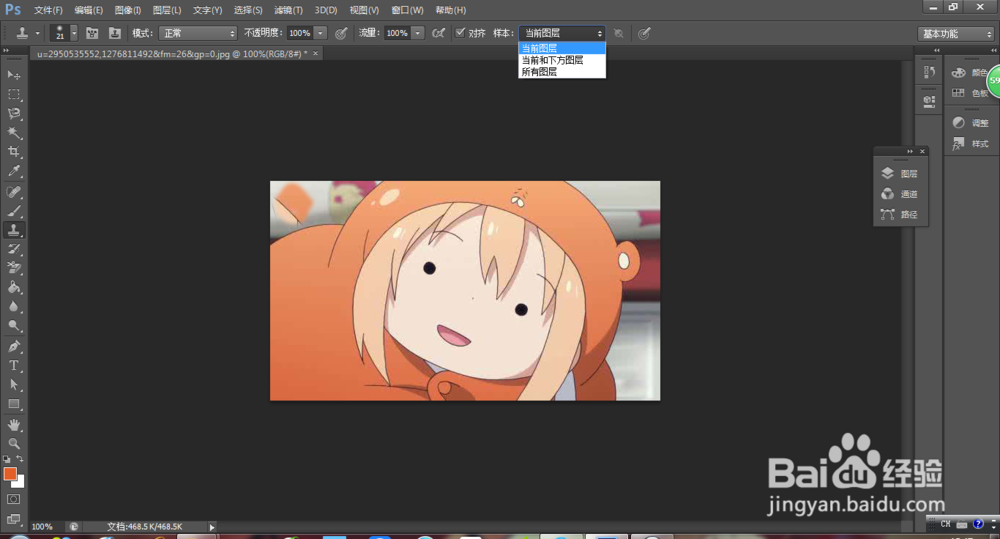Viewport: 1000px width, 539px height.
Task: Open the 调整 adjustments panel
Action: click(x=971, y=123)
